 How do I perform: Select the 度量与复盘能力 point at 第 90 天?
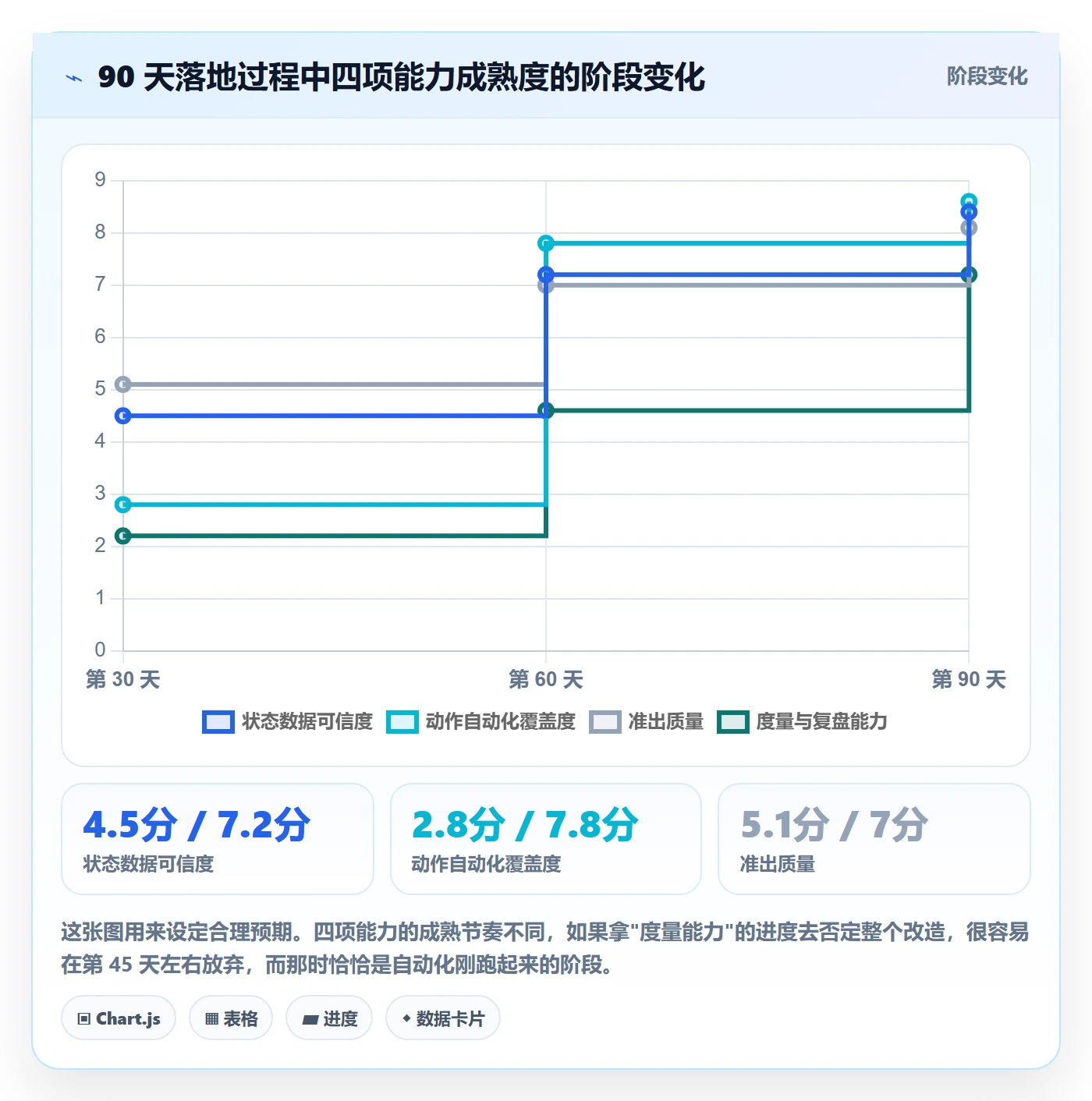pos(969,274)
